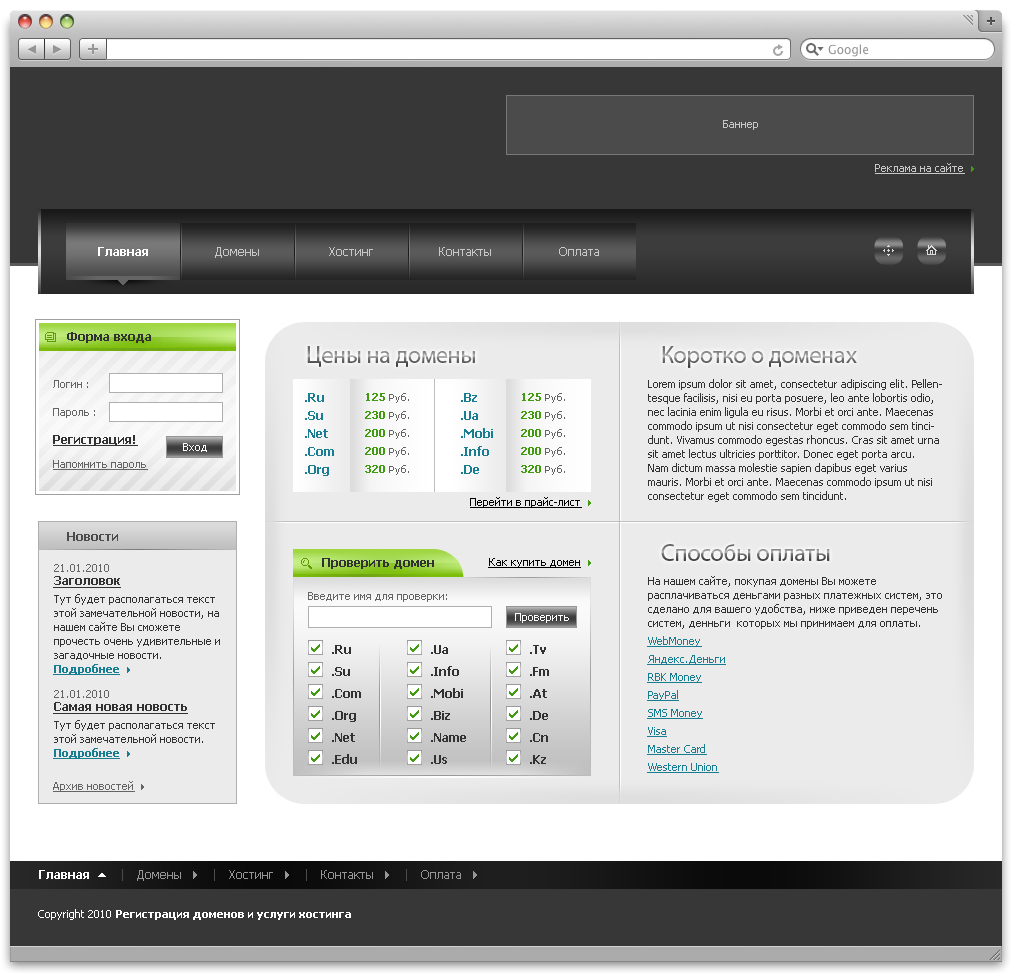
Task: Open a new tab with plus icon
Action: click(991, 21)
